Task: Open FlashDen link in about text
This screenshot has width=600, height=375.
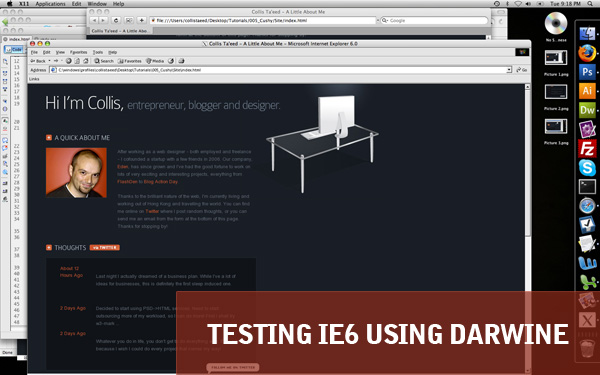Action: 127,182
